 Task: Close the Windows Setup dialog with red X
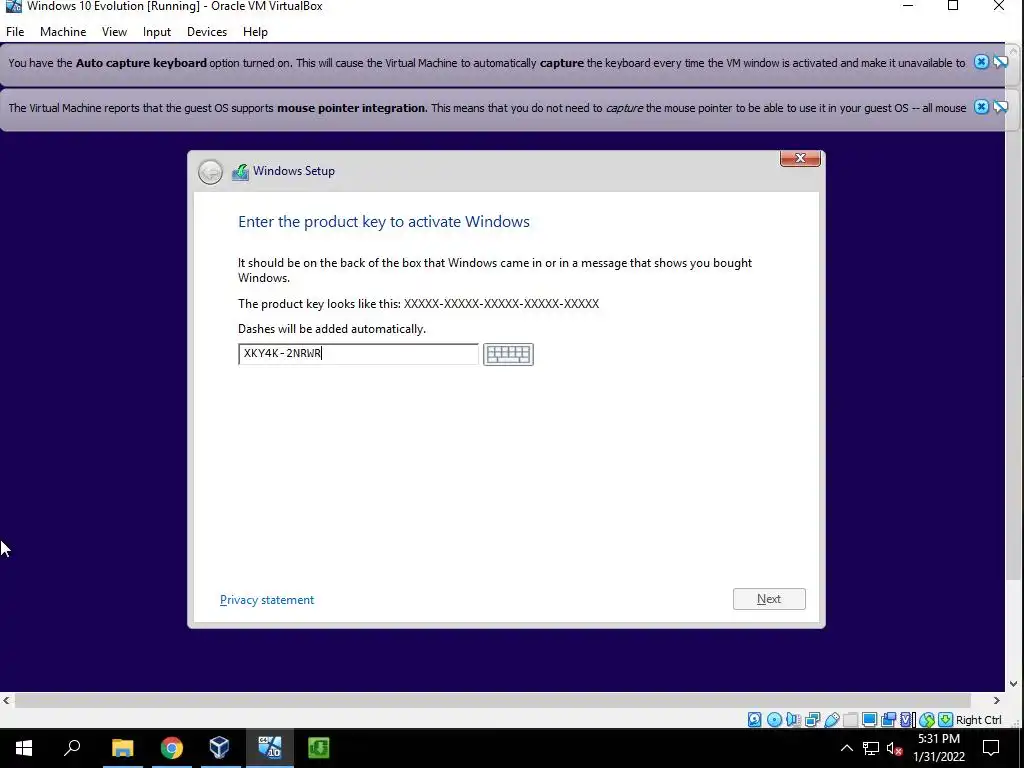pos(800,158)
